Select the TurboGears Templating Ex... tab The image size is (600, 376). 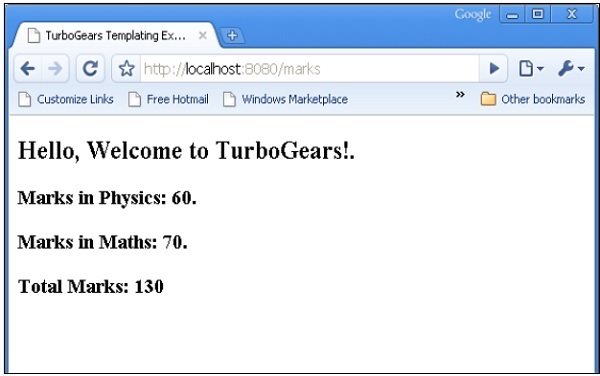coord(116,36)
